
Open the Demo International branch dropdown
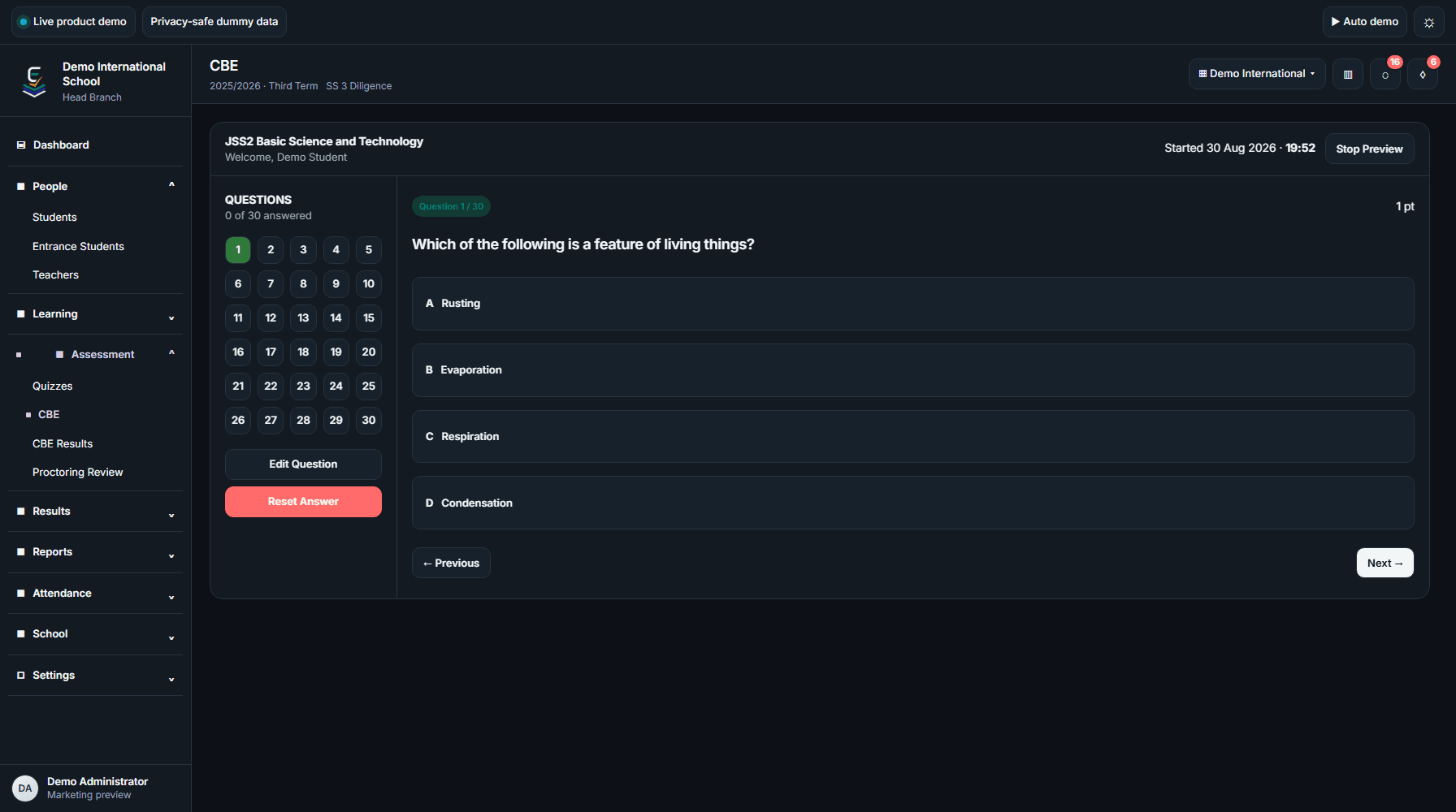click(1257, 74)
